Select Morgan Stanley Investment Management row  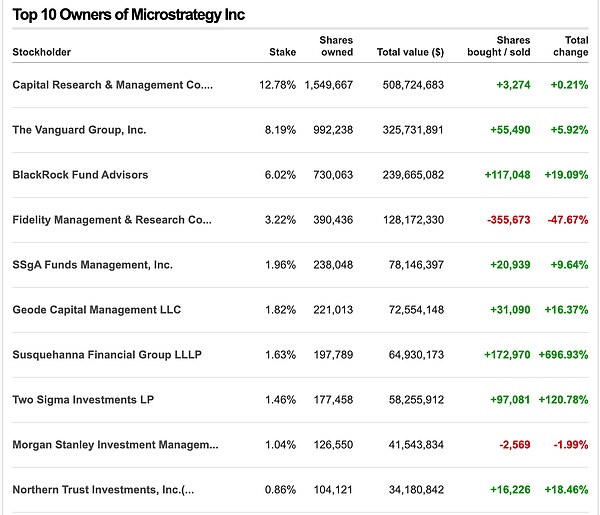coord(115,445)
